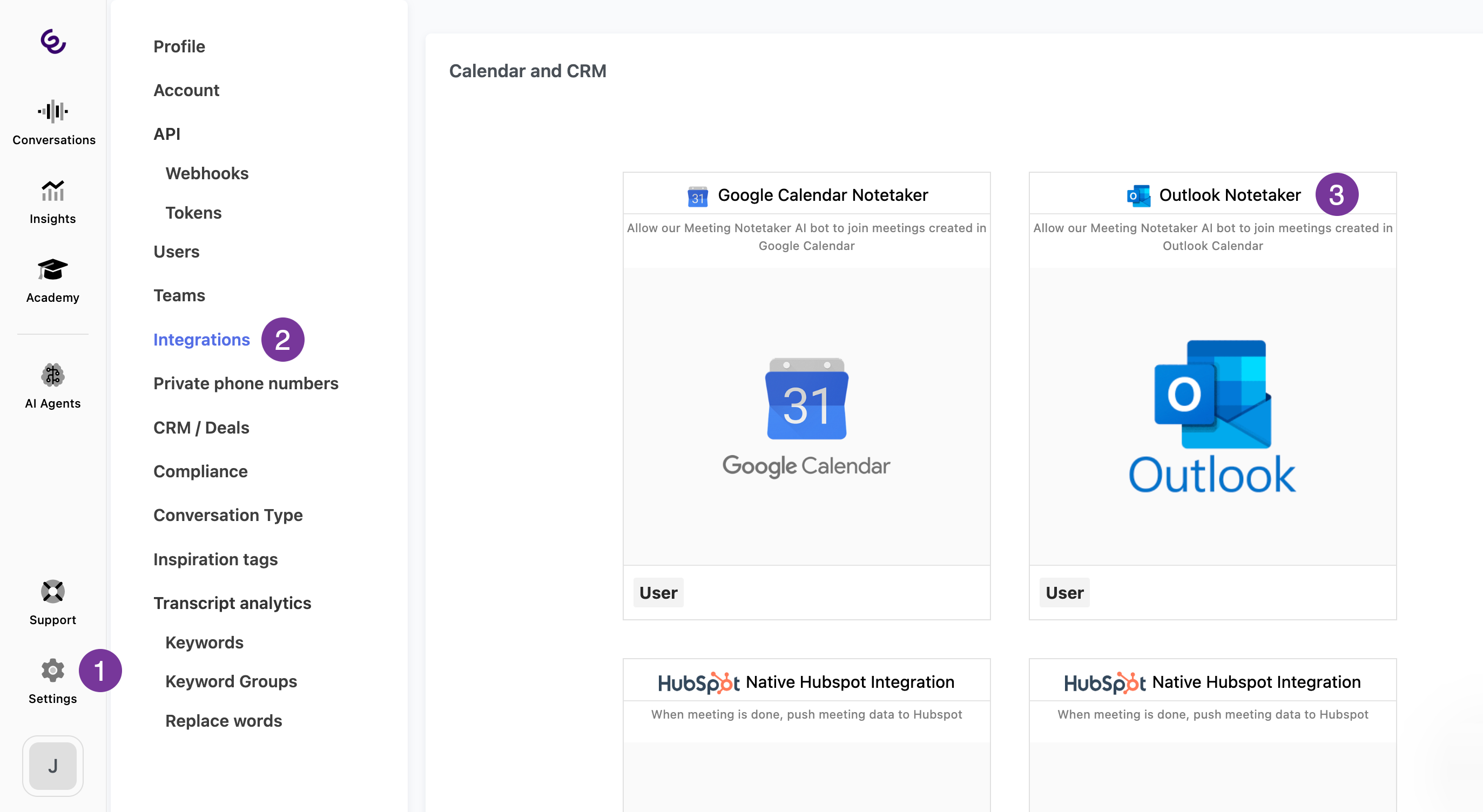Open Insights via the chart icon
This screenshot has height=812, width=1483.
[x=53, y=191]
